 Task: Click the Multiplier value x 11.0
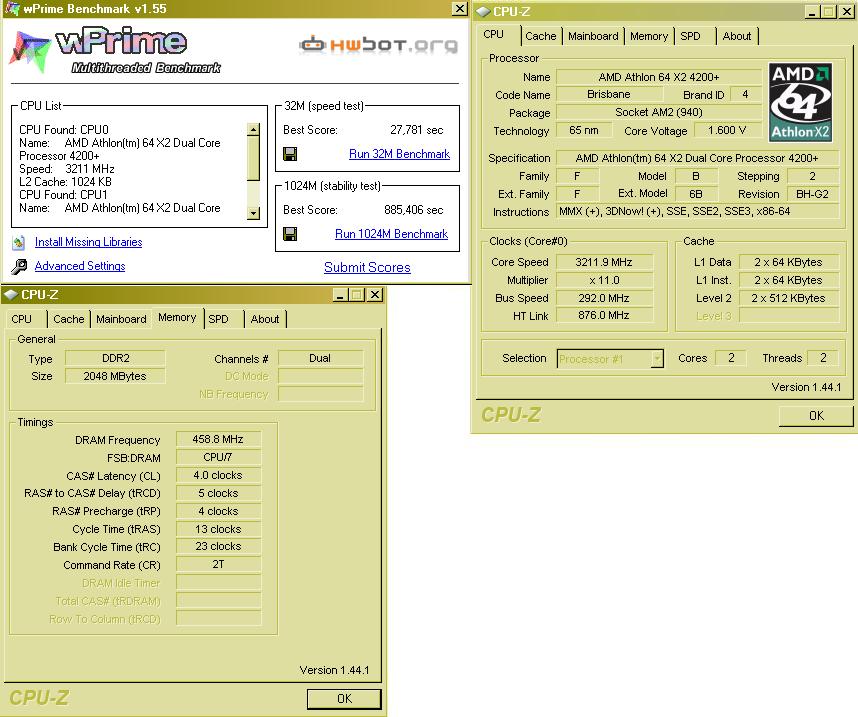click(604, 280)
